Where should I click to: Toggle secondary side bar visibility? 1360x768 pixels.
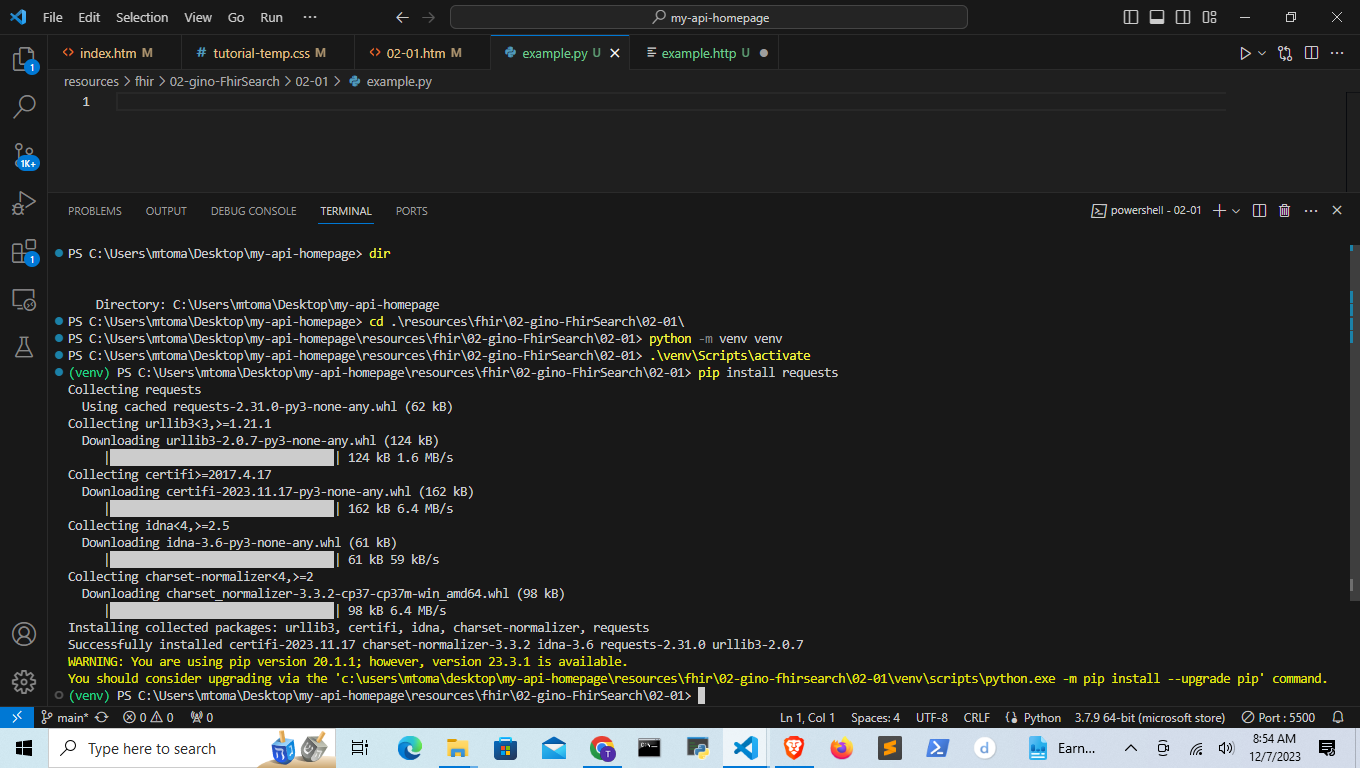coord(1183,17)
